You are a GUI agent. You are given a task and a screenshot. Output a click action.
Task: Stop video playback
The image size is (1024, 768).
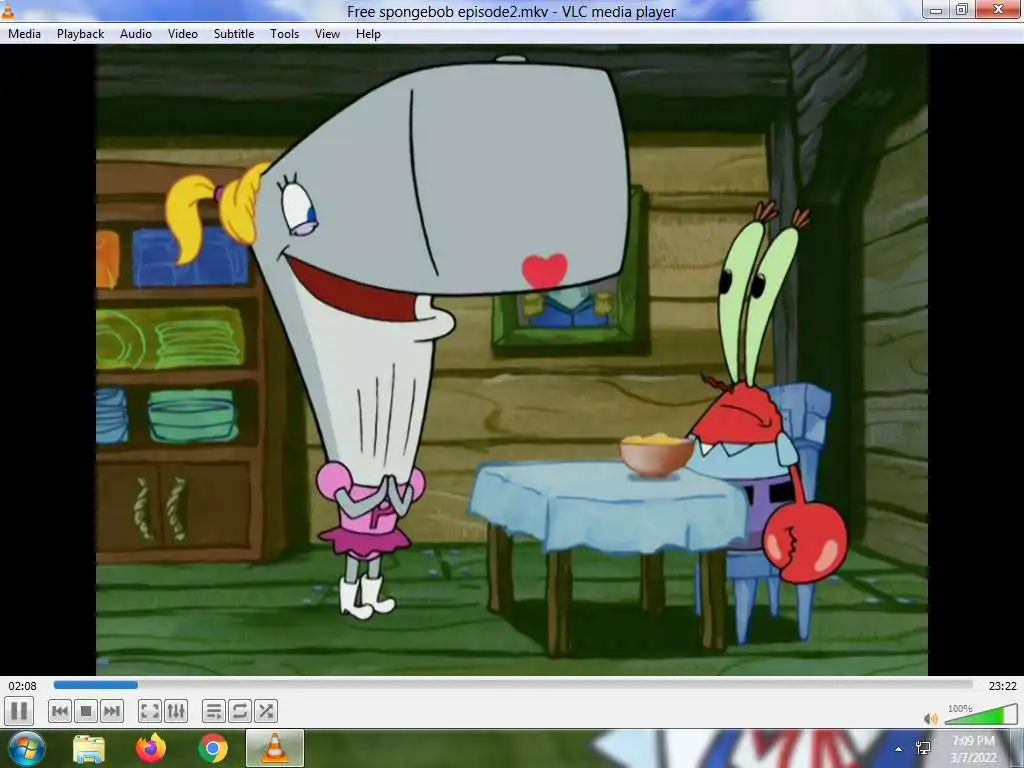coord(86,711)
